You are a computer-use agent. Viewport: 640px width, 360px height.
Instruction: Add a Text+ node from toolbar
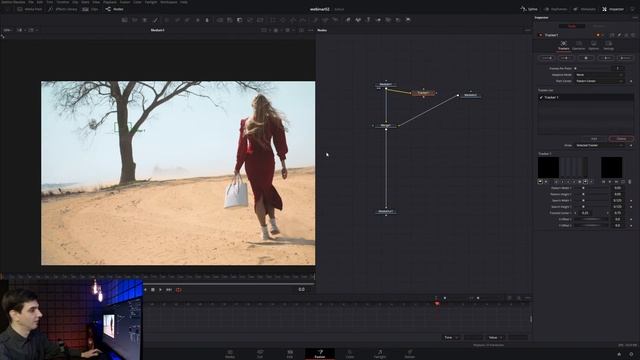point(145,20)
